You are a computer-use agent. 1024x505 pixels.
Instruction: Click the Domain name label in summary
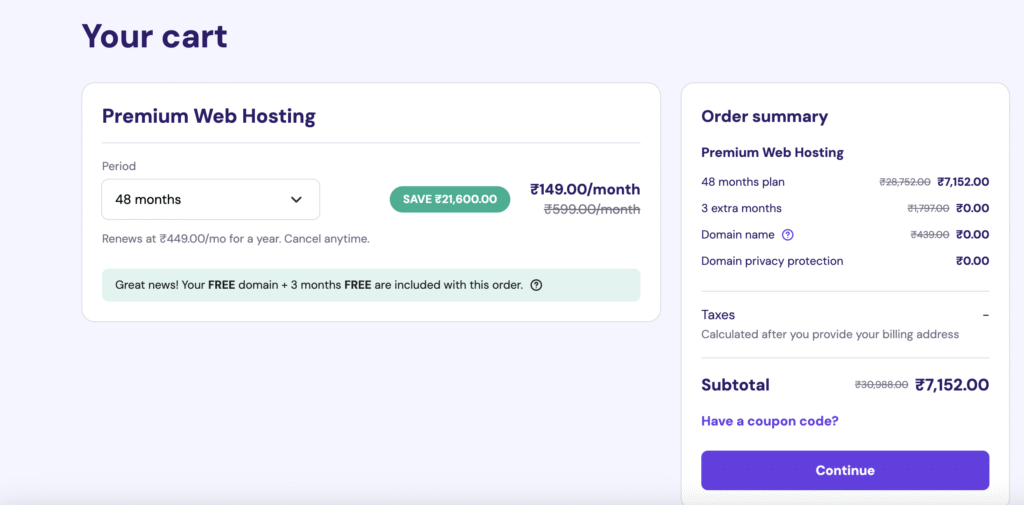738,235
